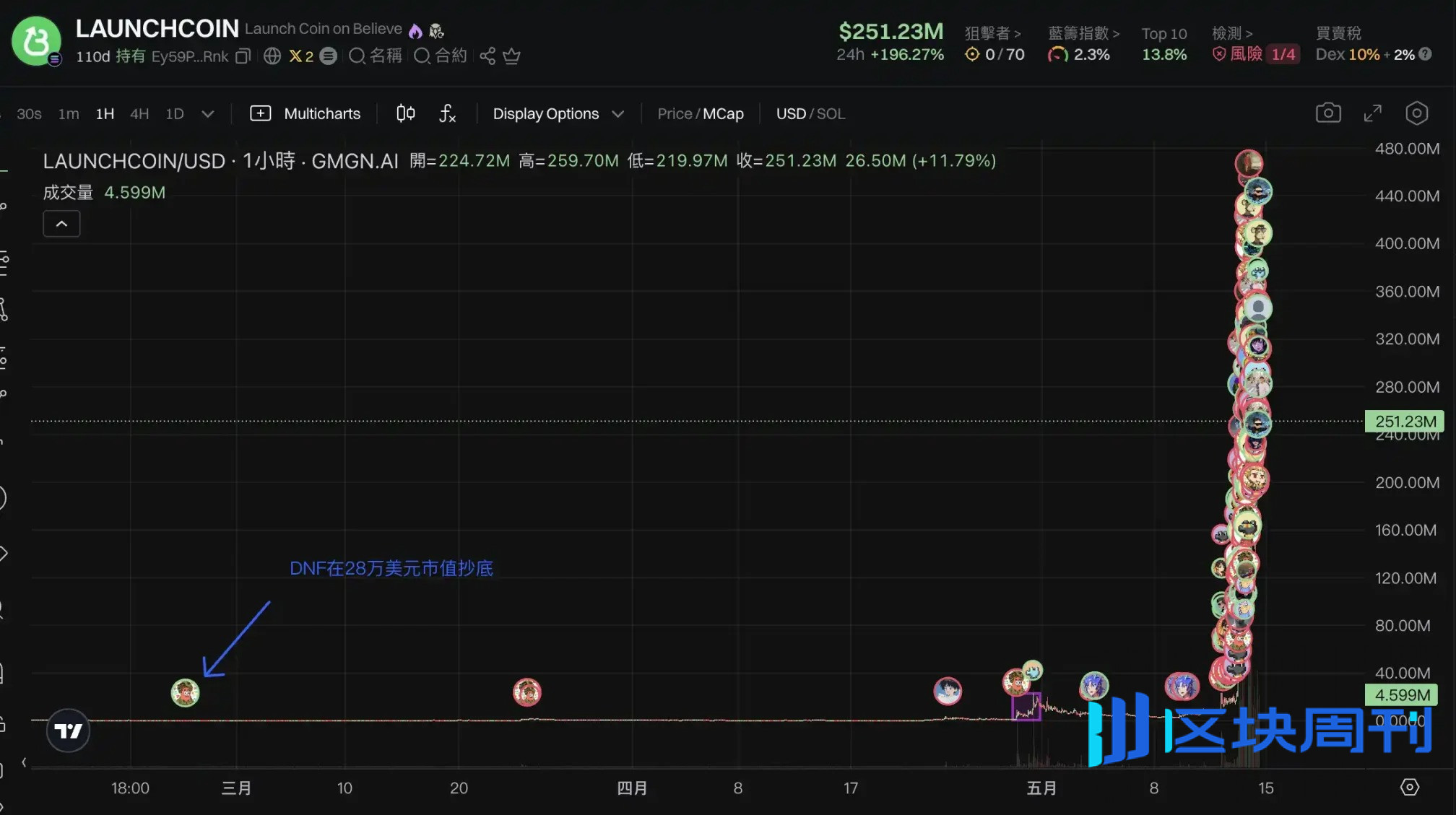Screen dimensions: 1456x815
Task: Click the $251.23M market cap value
Action: pyautogui.click(x=890, y=31)
